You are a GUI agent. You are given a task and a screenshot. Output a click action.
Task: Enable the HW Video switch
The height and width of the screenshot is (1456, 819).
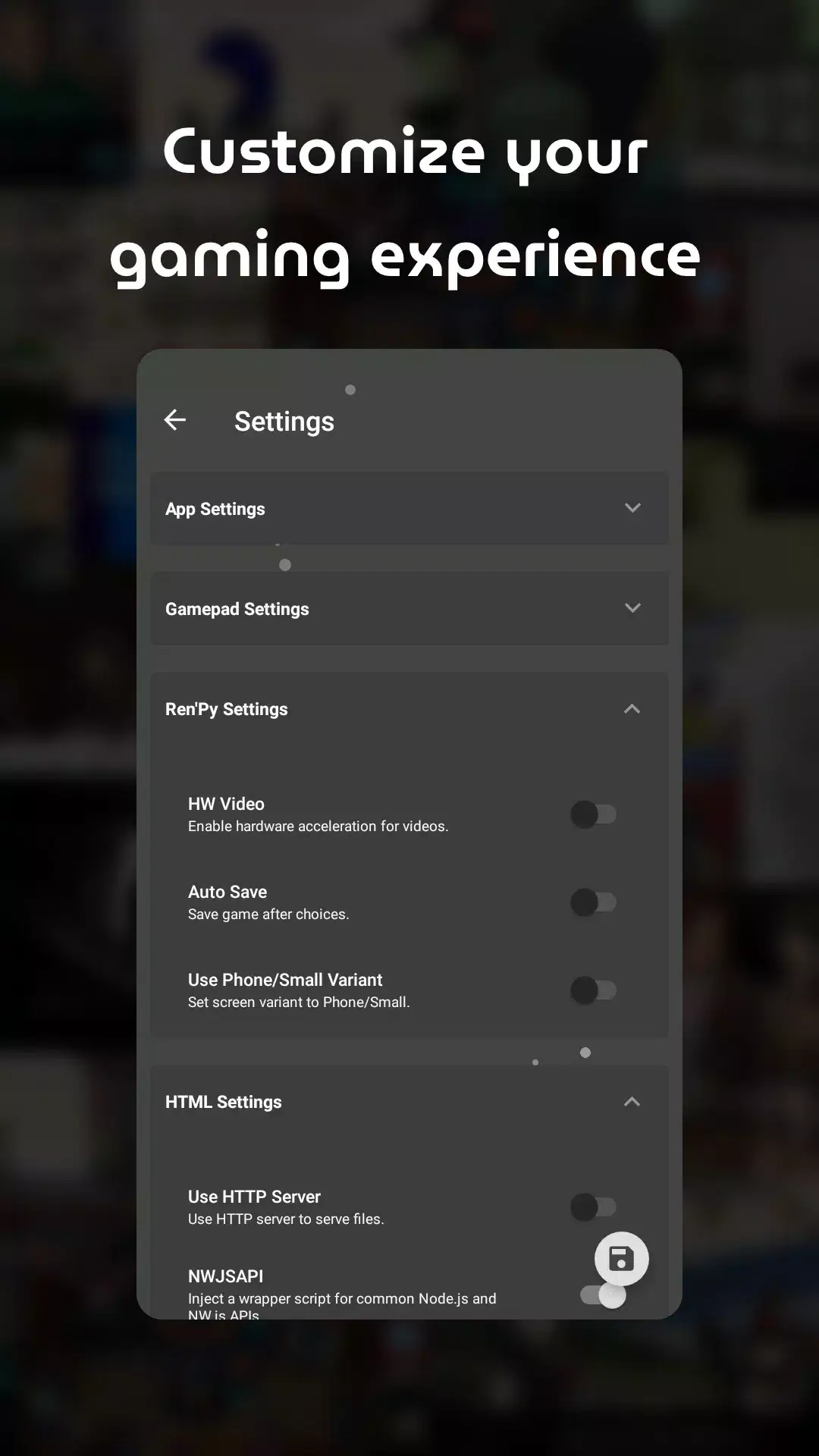coord(594,814)
